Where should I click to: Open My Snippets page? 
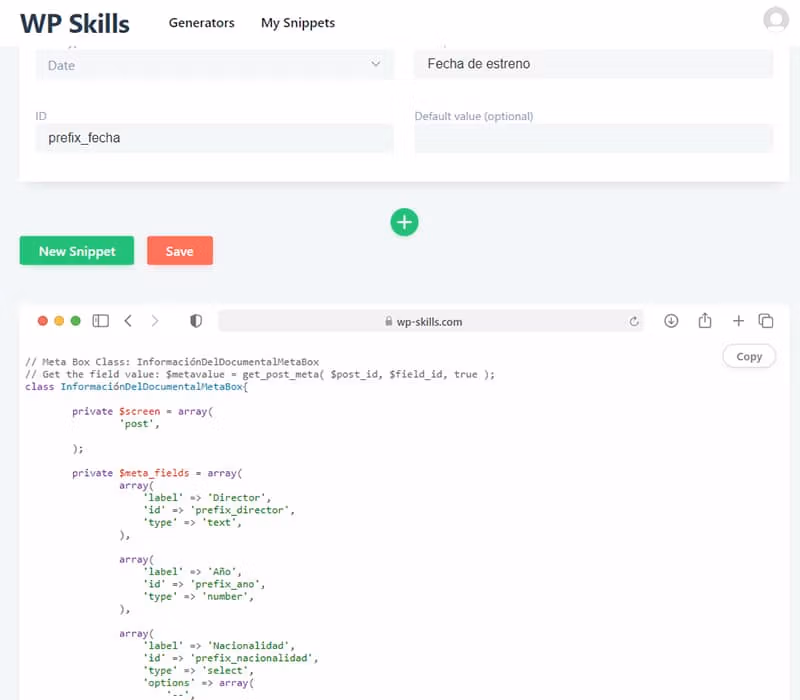pyautogui.click(x=298, y=23)
